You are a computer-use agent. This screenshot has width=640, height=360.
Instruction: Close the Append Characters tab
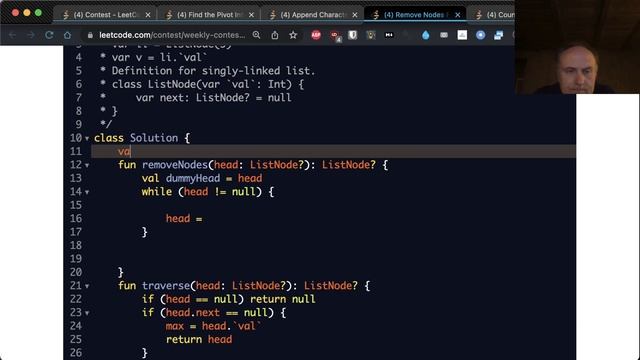pyautogui.click(x=355, y=15)
